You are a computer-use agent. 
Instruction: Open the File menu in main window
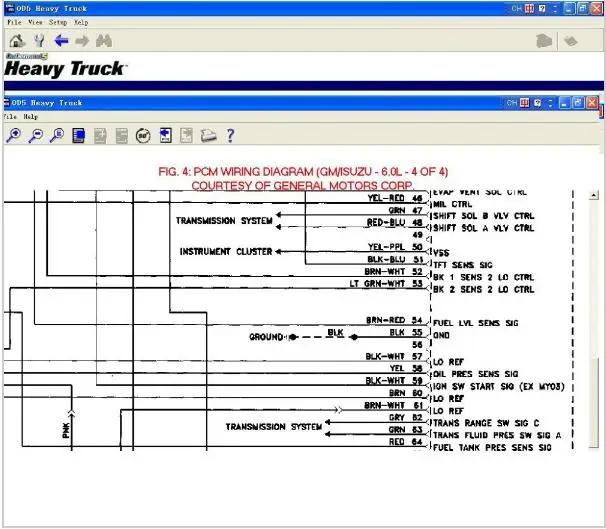(14, 22)
